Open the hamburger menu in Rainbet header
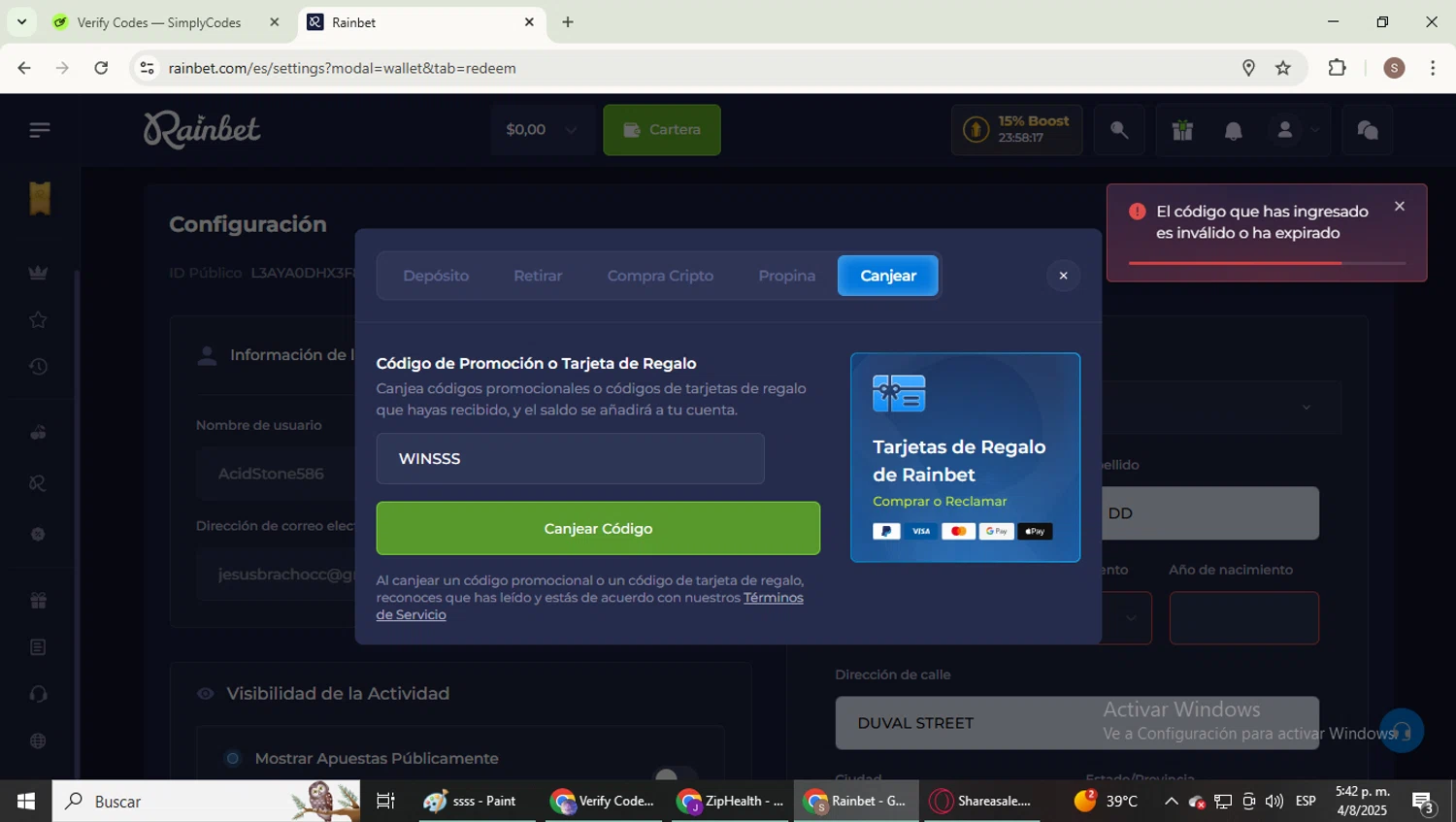 (x=39, y=130)
